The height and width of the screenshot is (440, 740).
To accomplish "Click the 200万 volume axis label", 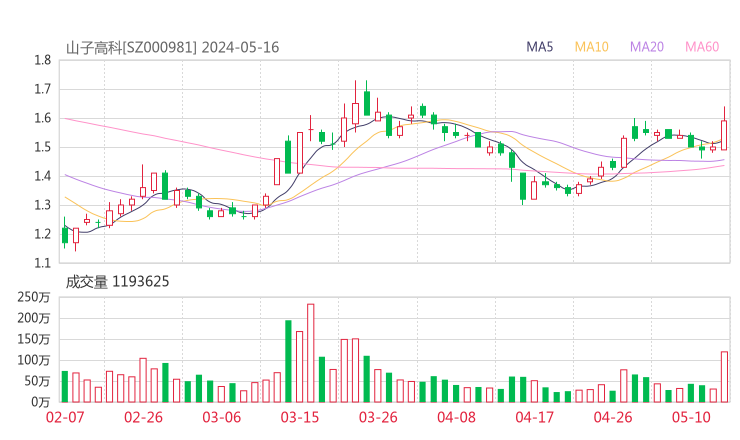I will (x=34, y=318).
